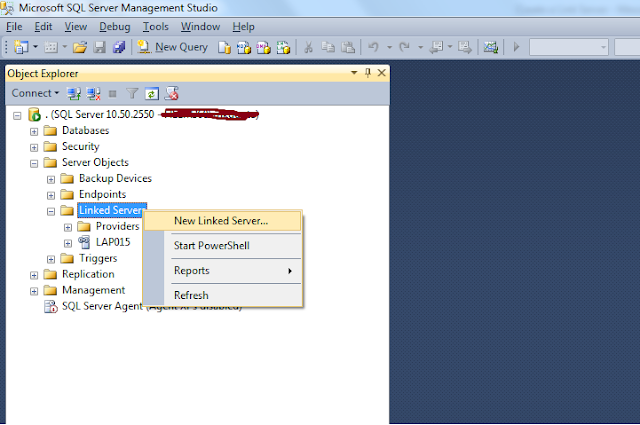Screen dimensions: 640x425
Task: Close the Object Explorer panel
Action: point(382,73)
